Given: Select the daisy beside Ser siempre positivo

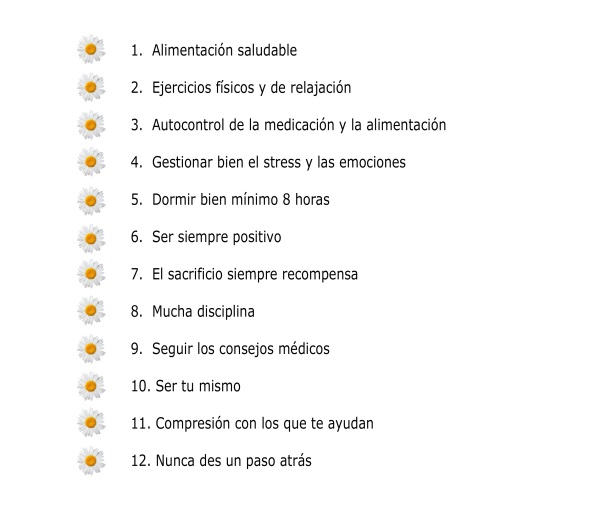Looking at the screenshot, I should [91, 237].
